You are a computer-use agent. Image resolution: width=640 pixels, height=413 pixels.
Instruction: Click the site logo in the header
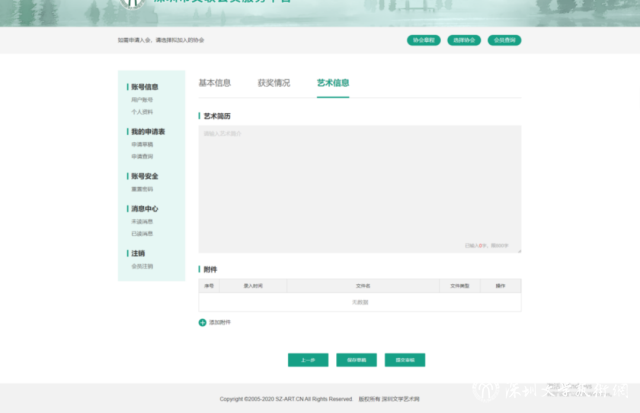pos(132,3)
